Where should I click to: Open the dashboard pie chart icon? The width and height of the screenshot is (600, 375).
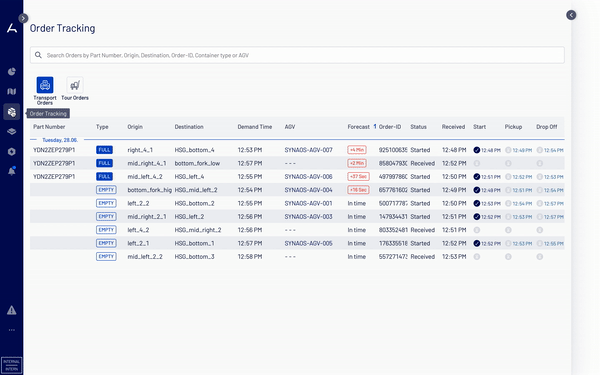11,72
